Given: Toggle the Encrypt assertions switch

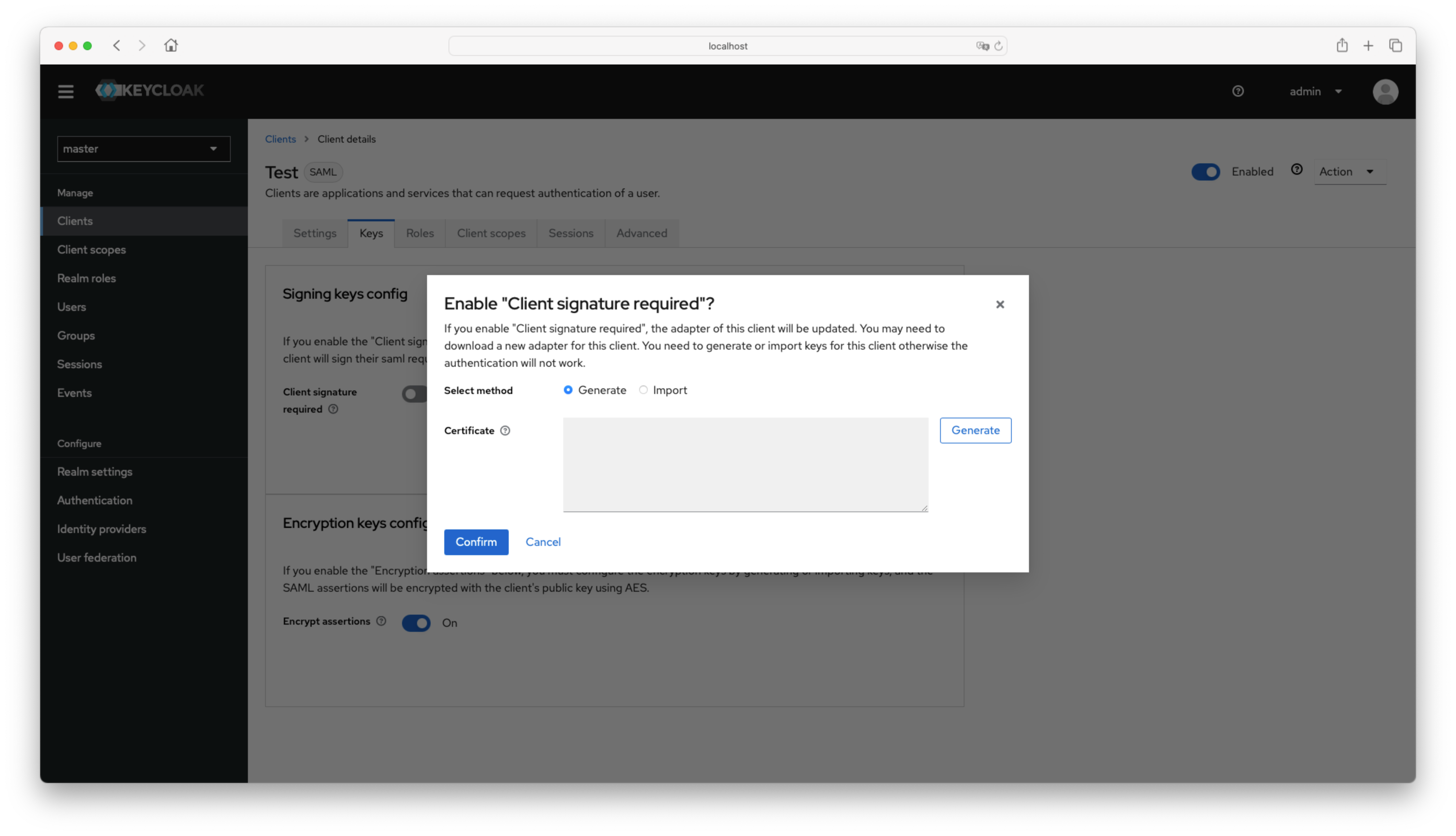Looking at the screenshot, I should (x=416, y=623).
